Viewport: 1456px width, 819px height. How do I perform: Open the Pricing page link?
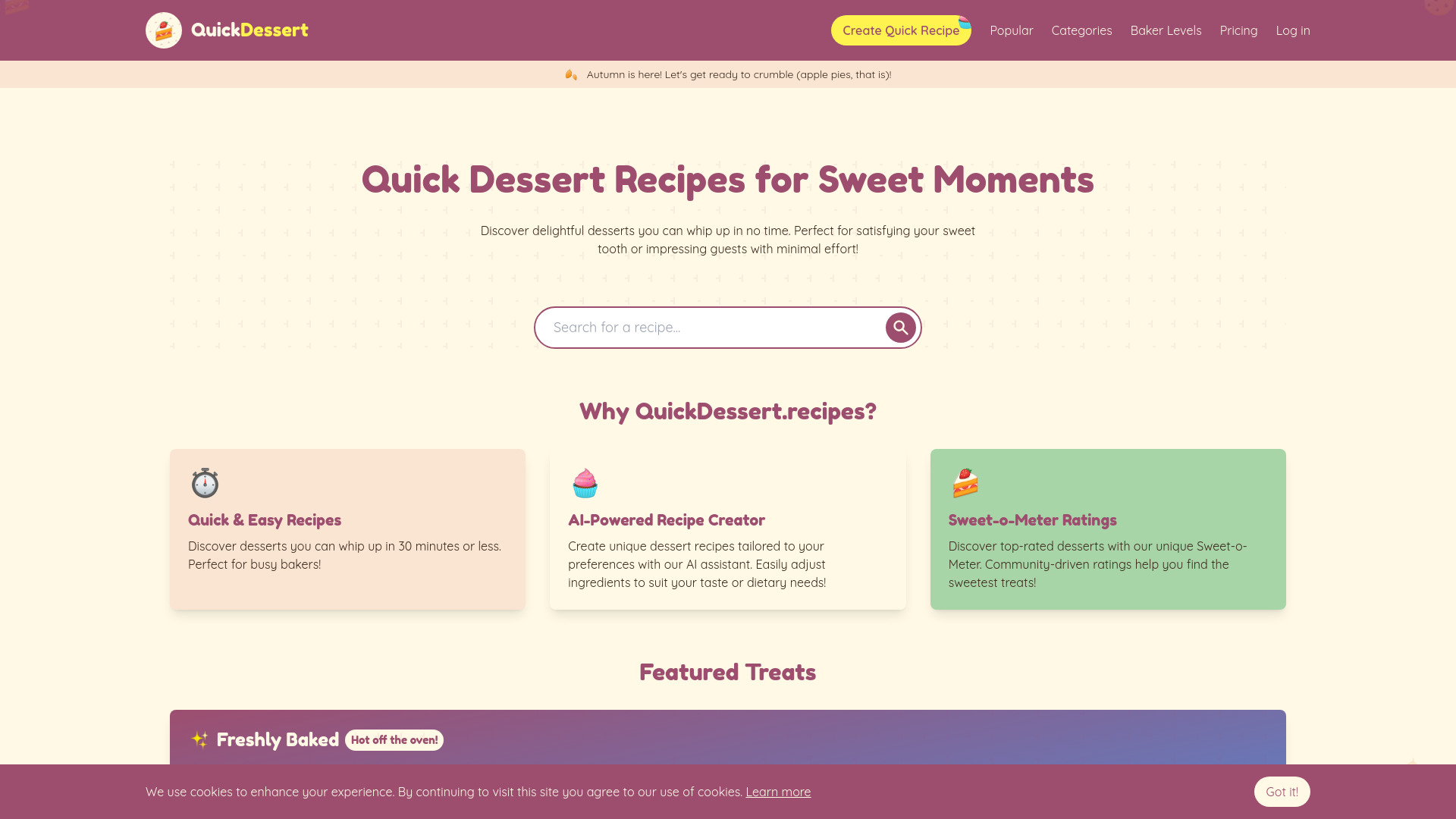pos(1238,30)
